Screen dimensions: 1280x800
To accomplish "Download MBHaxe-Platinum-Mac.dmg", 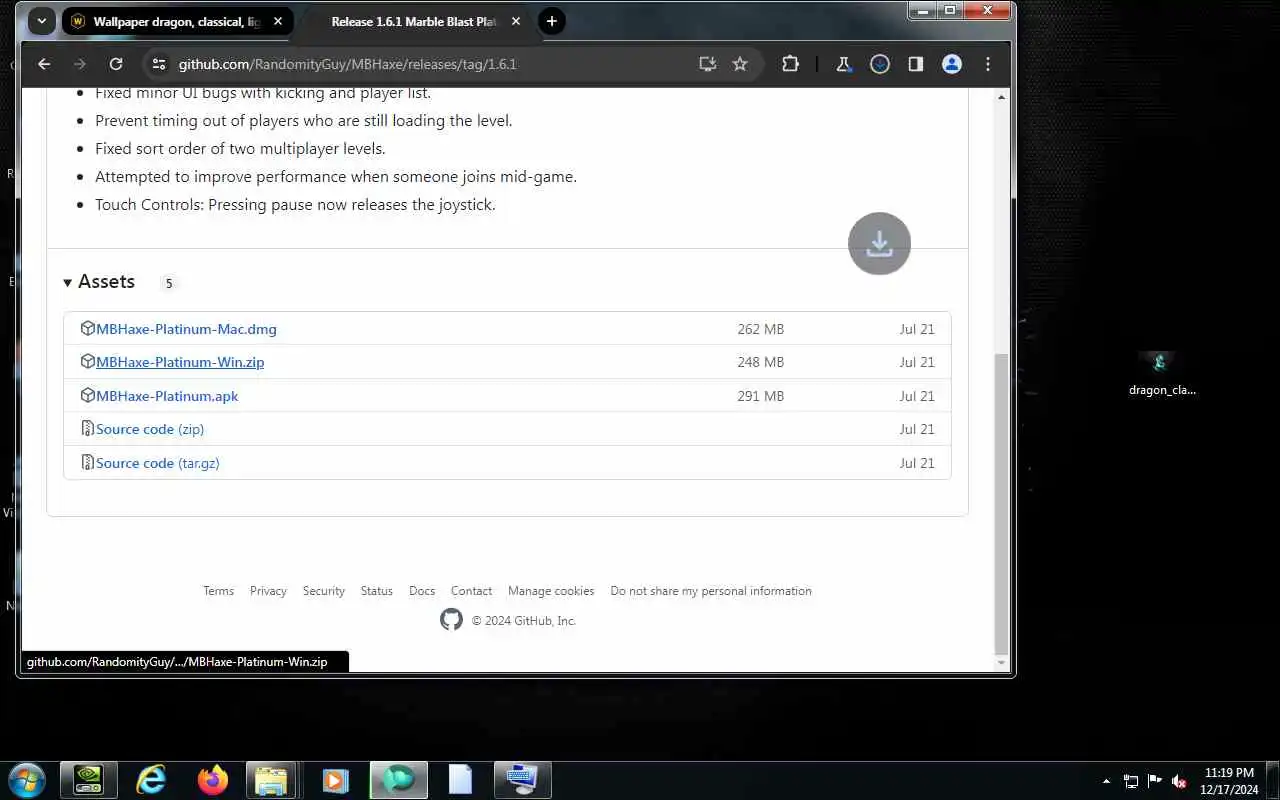I will [186, 329].
